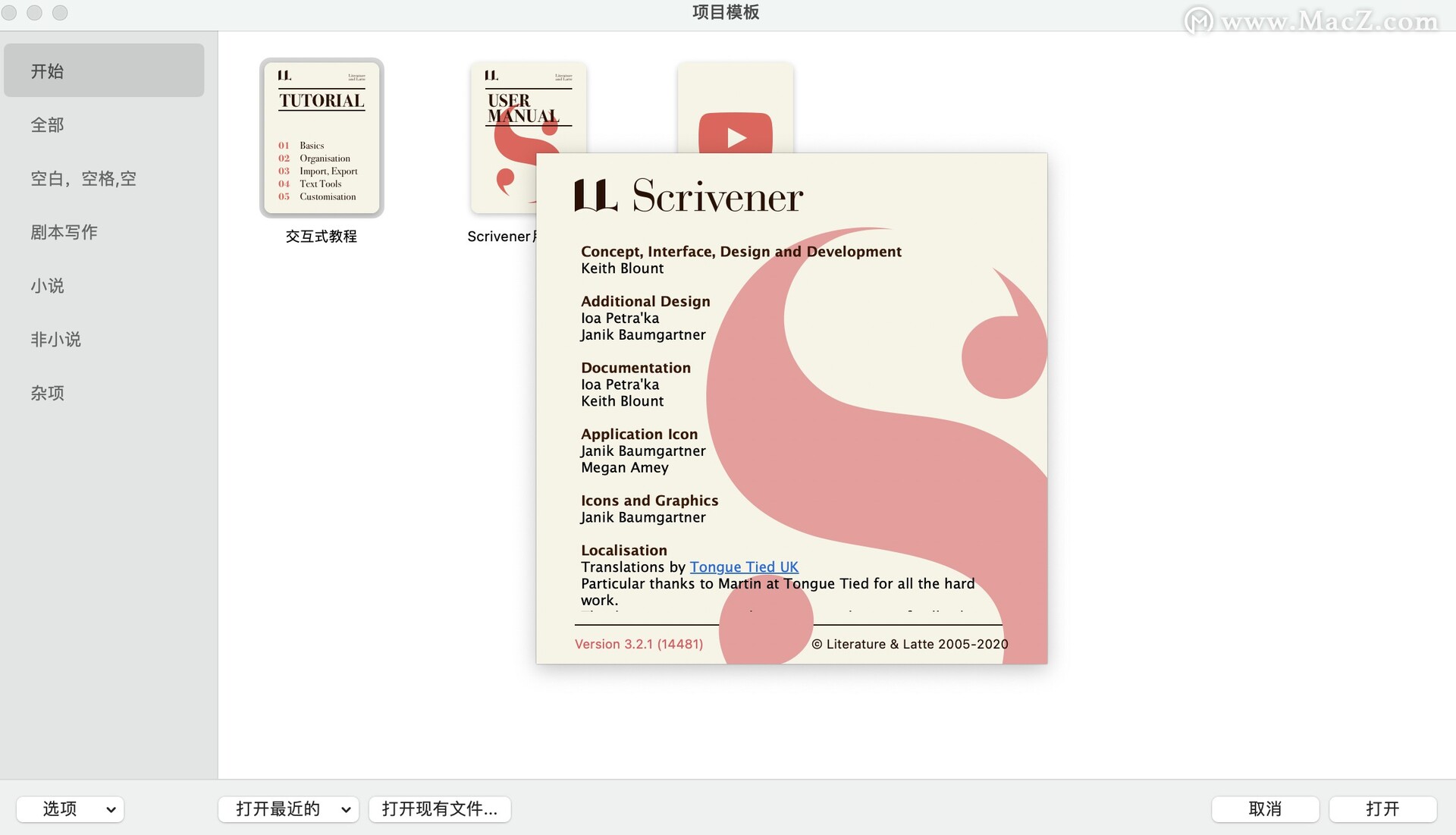Open the Tongue Tied UK link

coord(744,567)
